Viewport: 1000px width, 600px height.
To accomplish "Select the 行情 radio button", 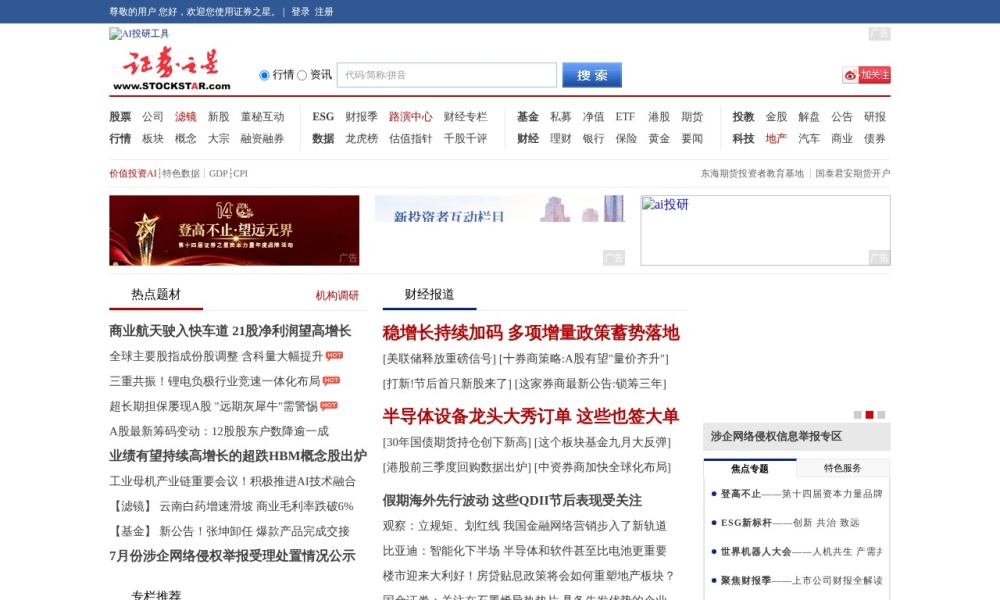I will pyautogui.click(x=264, y=75).
